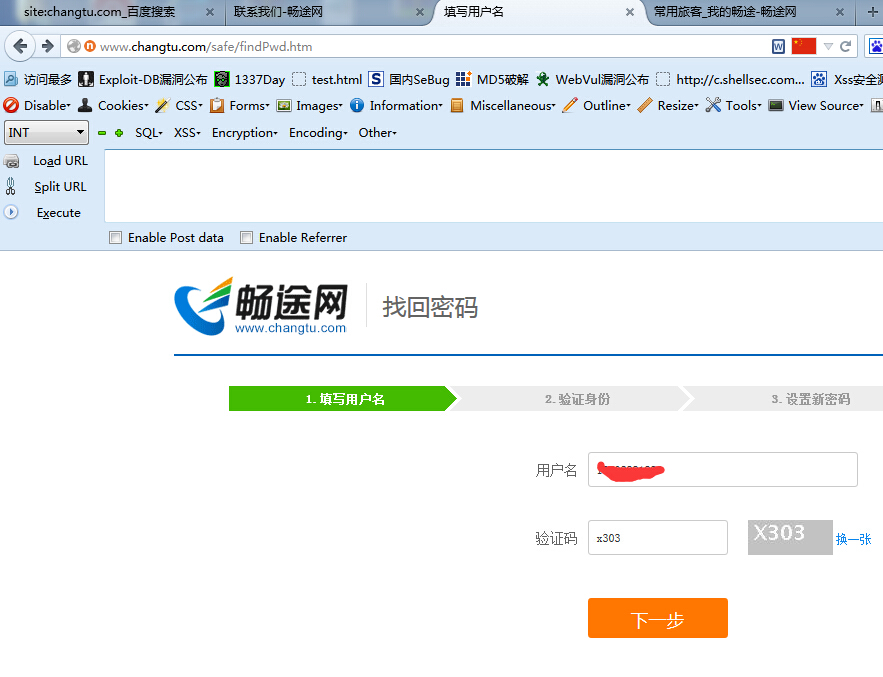Click the Load URL icon
This screenshot has width=883, height=677.
tap(11, 162)
